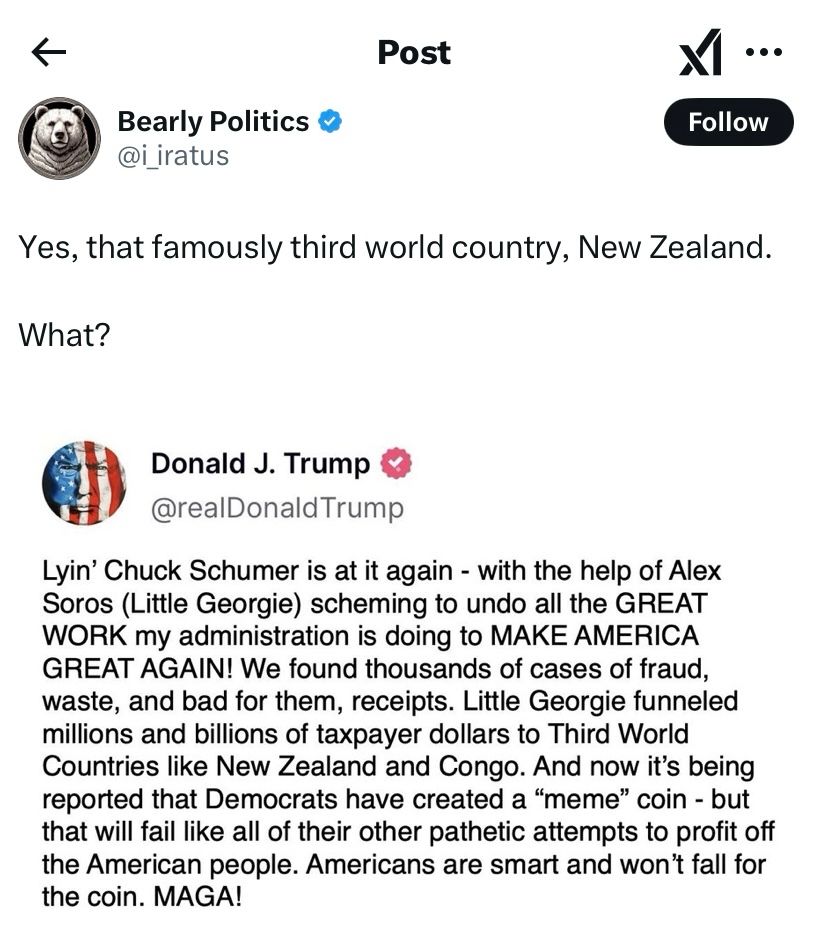Tap the bear profile avatar
Viewport: 828px width, 948px height.
[59, 138]
